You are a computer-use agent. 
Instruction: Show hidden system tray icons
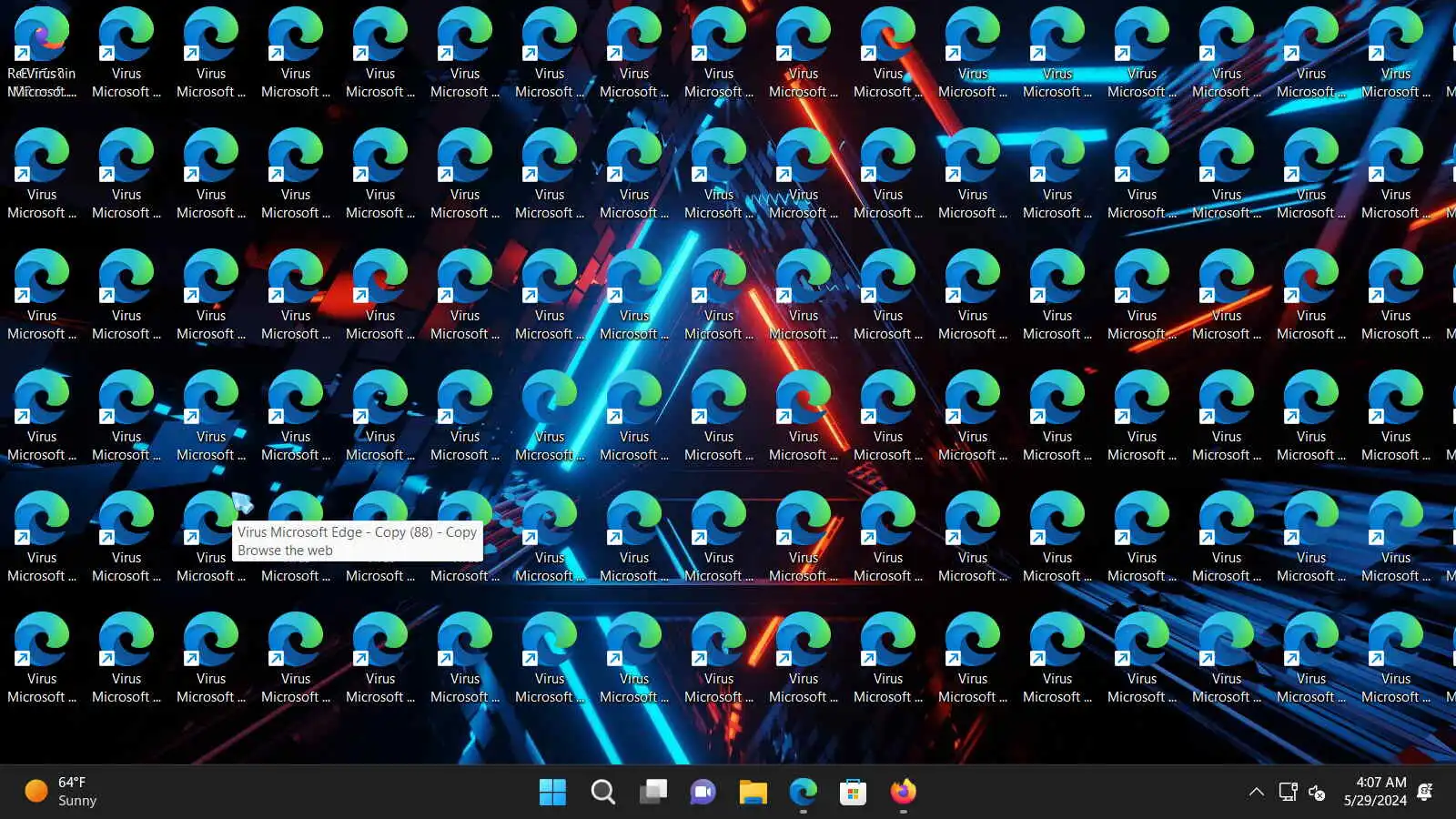coord(1256,792)
